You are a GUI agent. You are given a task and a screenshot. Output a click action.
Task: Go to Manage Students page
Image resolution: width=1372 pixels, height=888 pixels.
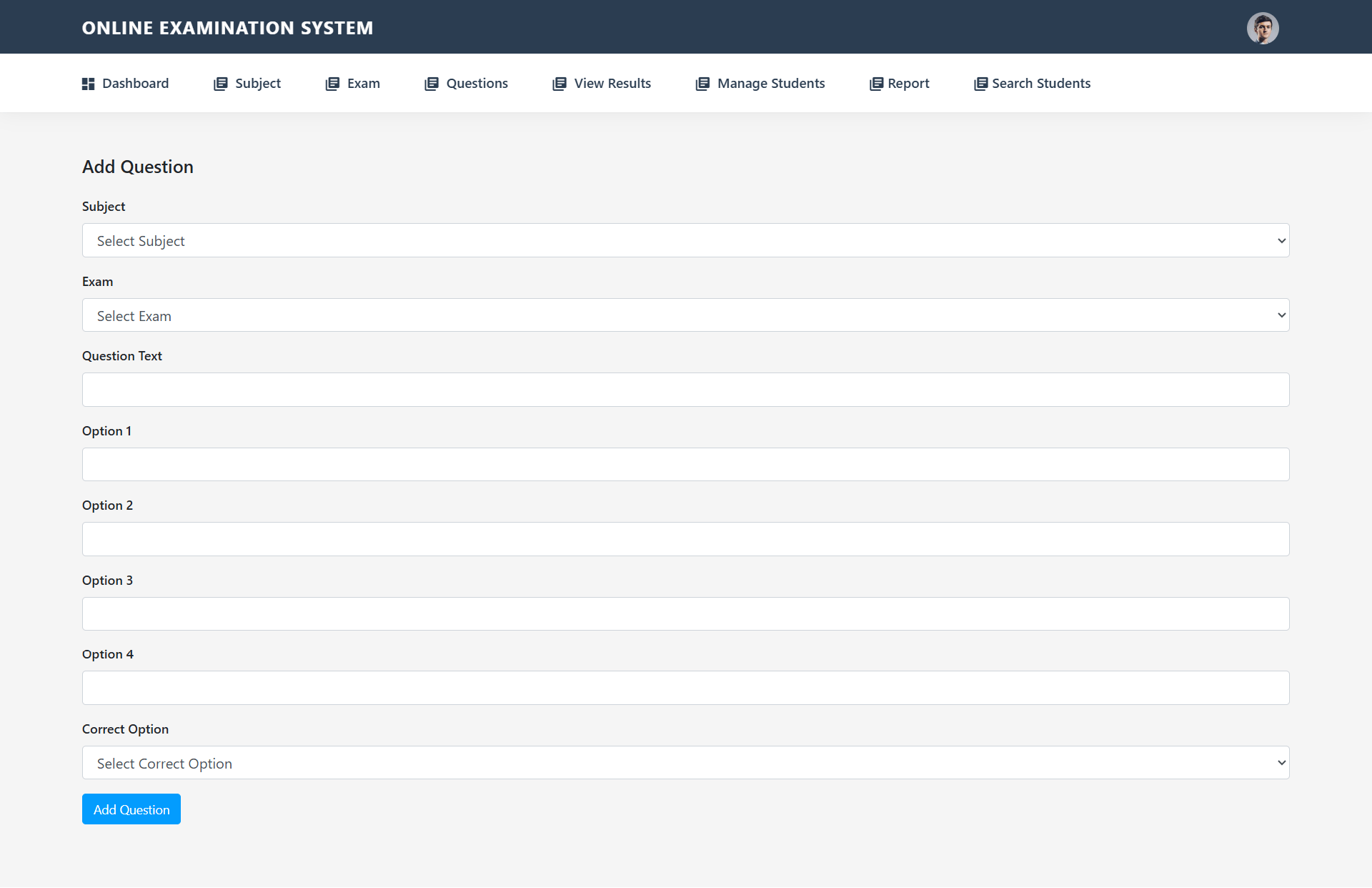(770, 84)
